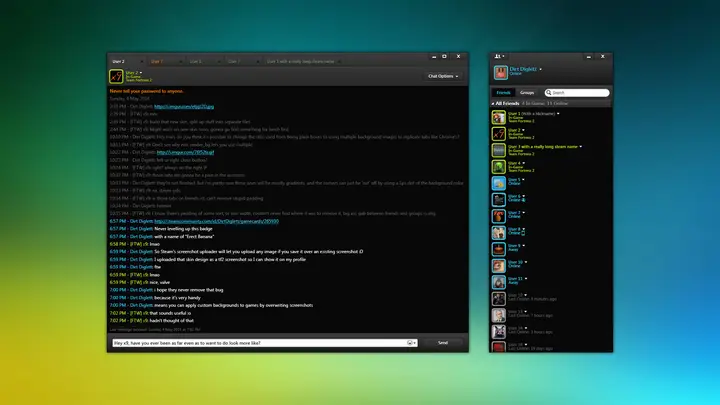This screenshot has height=405, width=720.
Task: Open the emoticon picker in the message box
Action: [x=411, y=343]
